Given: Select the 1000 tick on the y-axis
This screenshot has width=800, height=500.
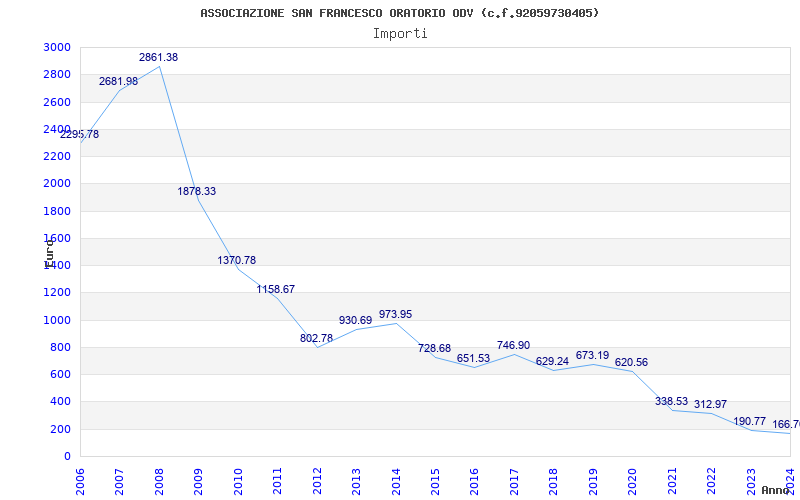Looking at the screenshot, I should coord(57,321).
